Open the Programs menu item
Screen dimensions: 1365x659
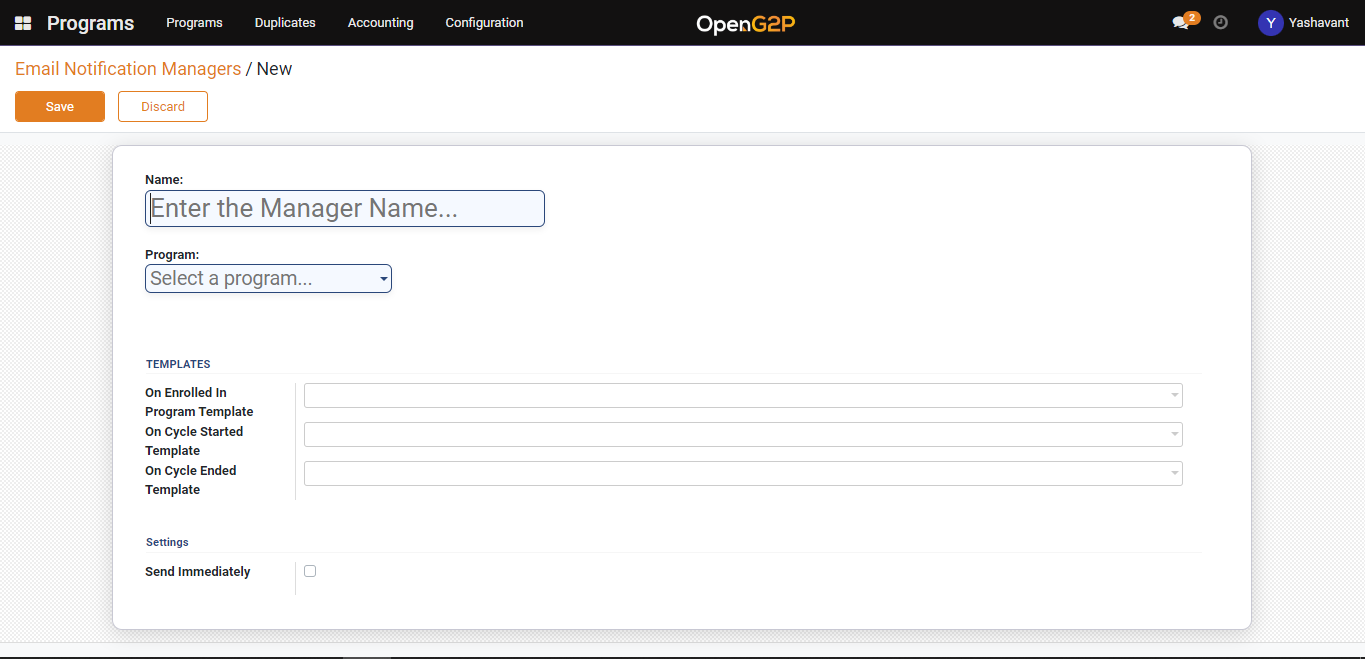click(194, 23)
